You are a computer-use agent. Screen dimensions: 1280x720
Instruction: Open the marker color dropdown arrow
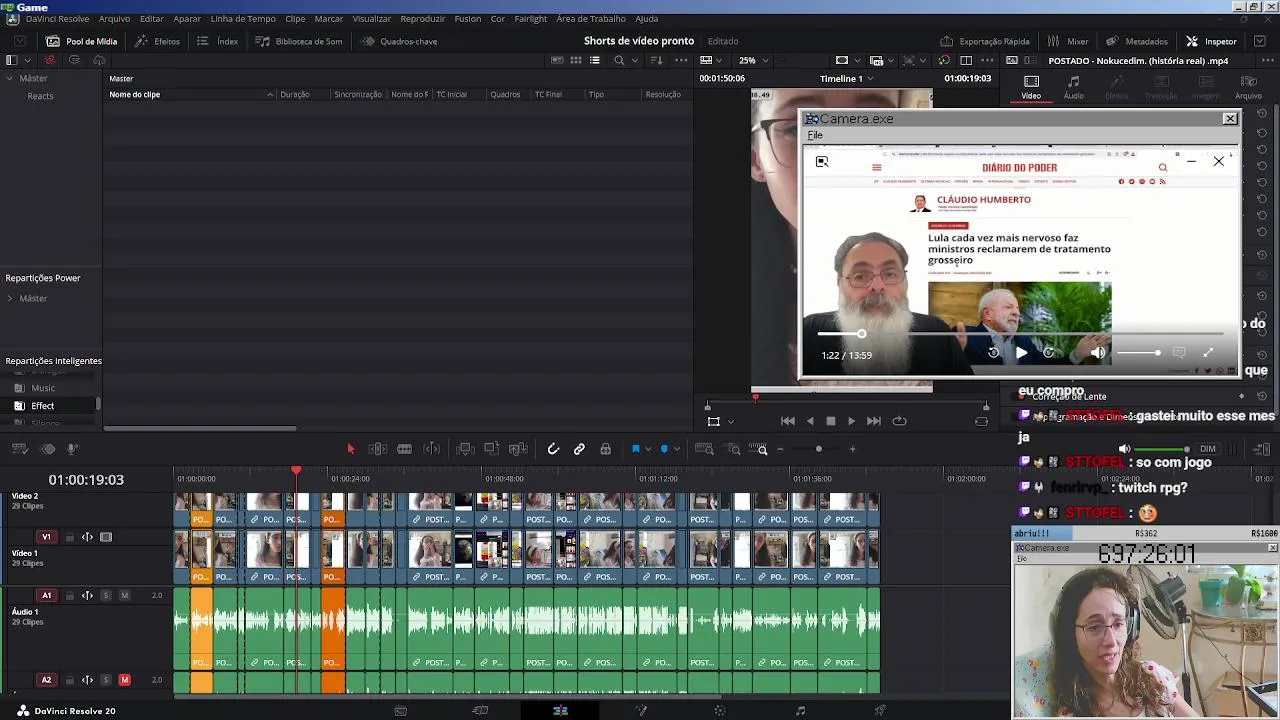677,450
